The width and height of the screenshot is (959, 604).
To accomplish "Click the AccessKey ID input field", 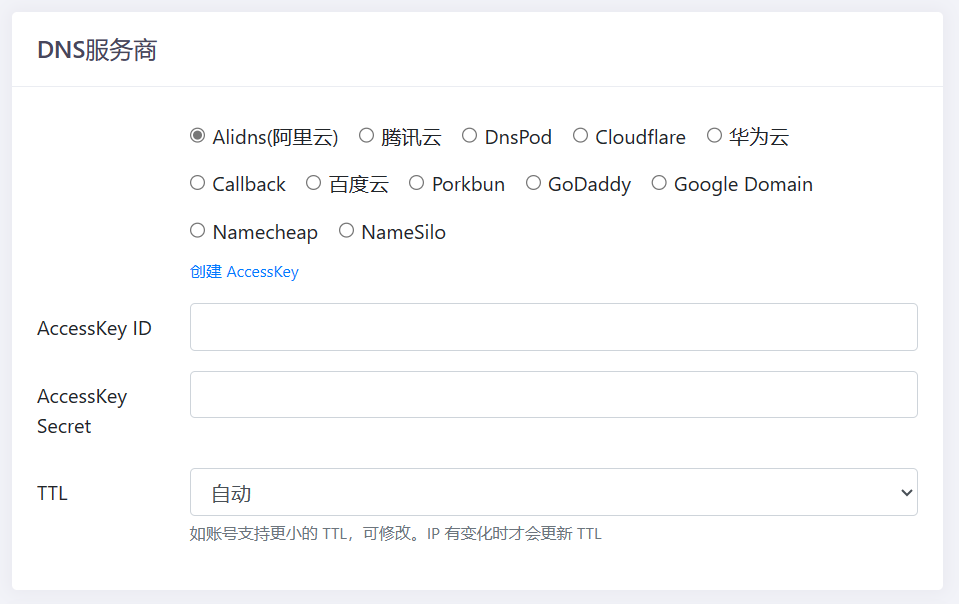I will (553, 327).
